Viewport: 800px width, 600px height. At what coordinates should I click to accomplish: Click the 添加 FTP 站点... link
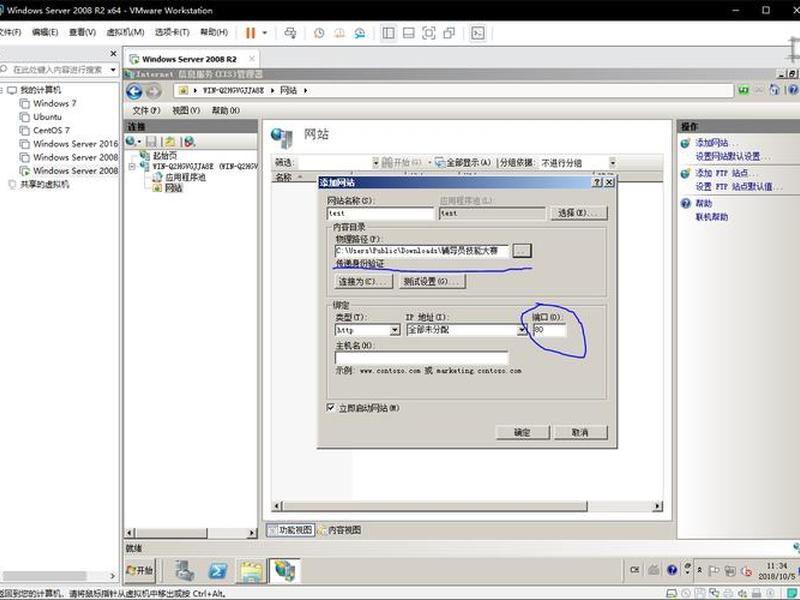(727, 173)
